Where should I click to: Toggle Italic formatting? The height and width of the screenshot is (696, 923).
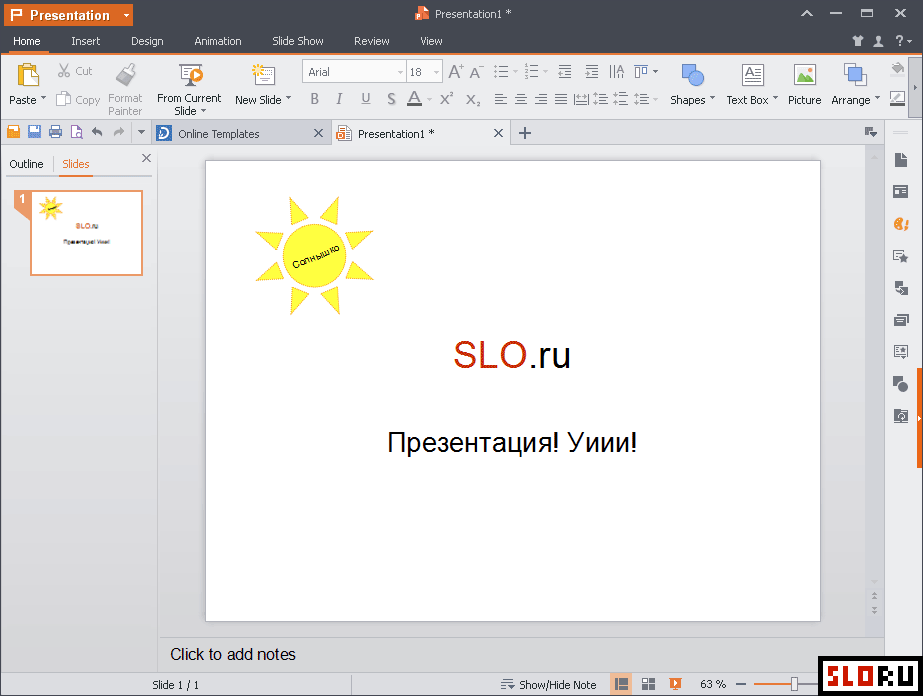[x=339, y=99]
